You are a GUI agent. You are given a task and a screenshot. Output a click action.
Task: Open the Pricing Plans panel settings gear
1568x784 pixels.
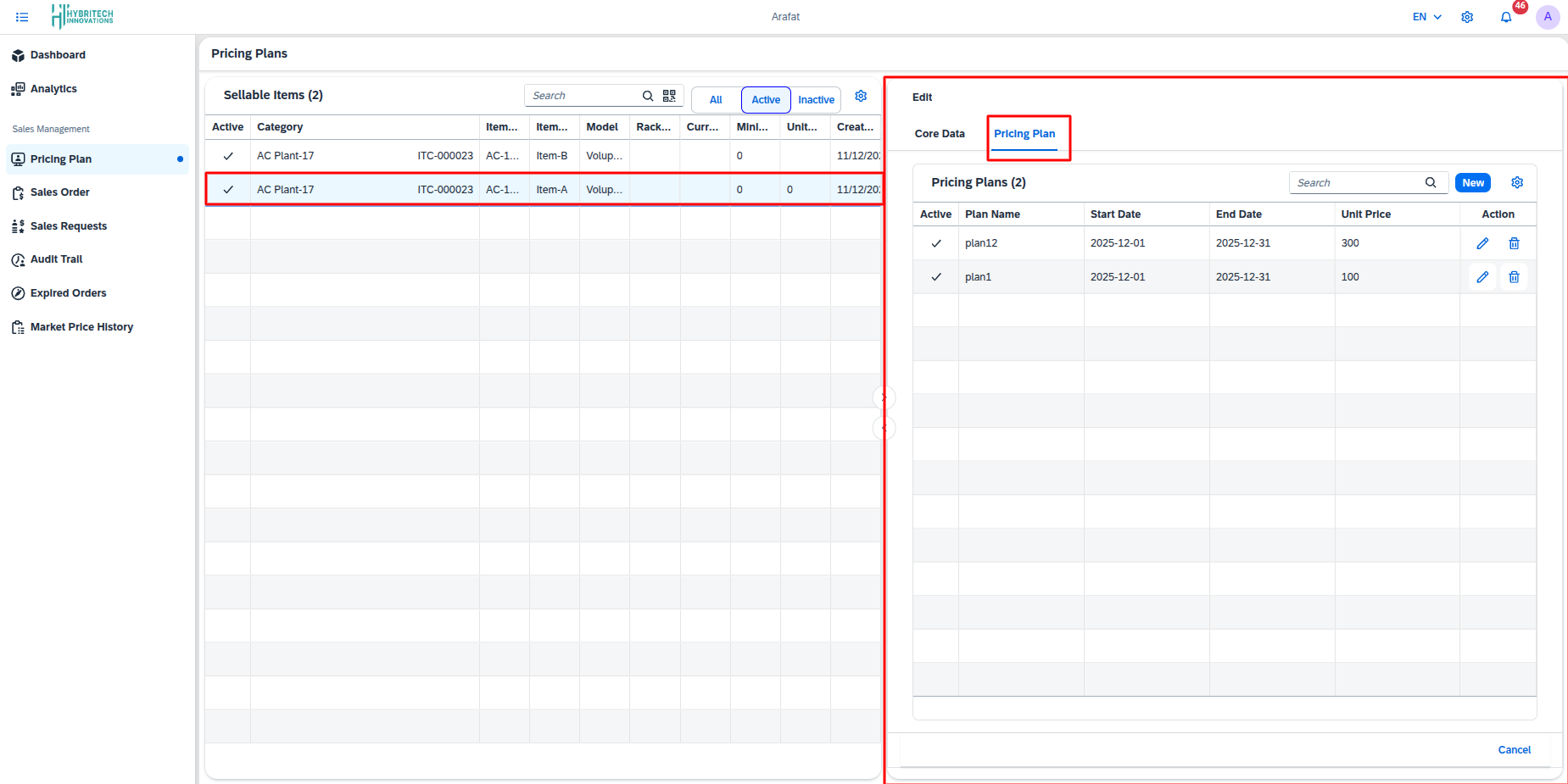(x=1517, y=182)
